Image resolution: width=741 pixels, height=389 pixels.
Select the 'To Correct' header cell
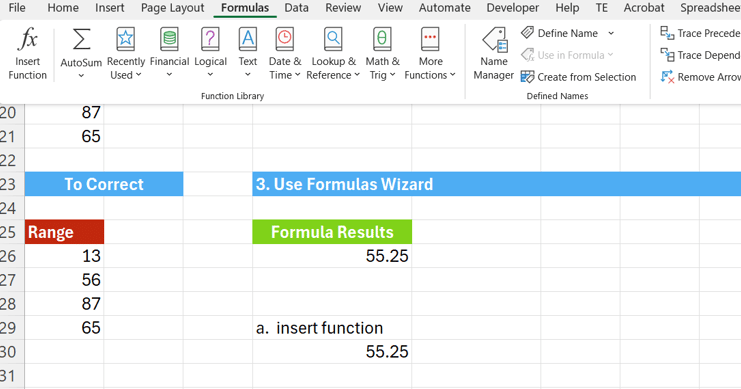point(104,184)
